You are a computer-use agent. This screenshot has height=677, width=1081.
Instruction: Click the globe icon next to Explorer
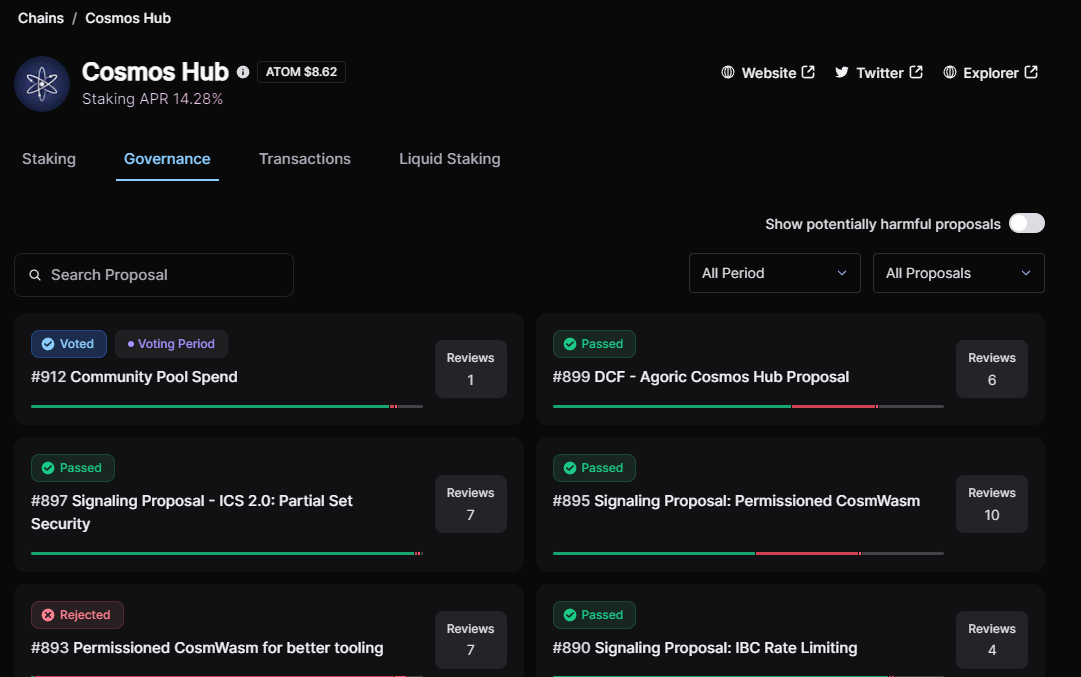(x=949, y=72)
